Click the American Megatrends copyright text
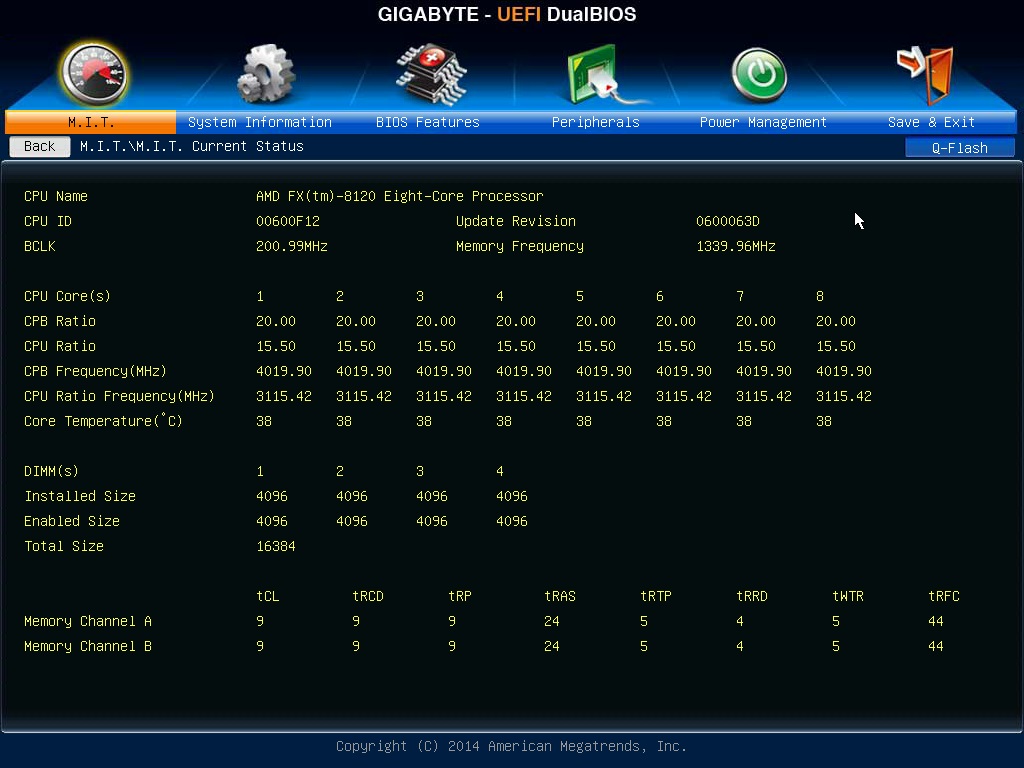This screenshot has width=1024, height=768. pyautogui.click(x=511, y=746)
